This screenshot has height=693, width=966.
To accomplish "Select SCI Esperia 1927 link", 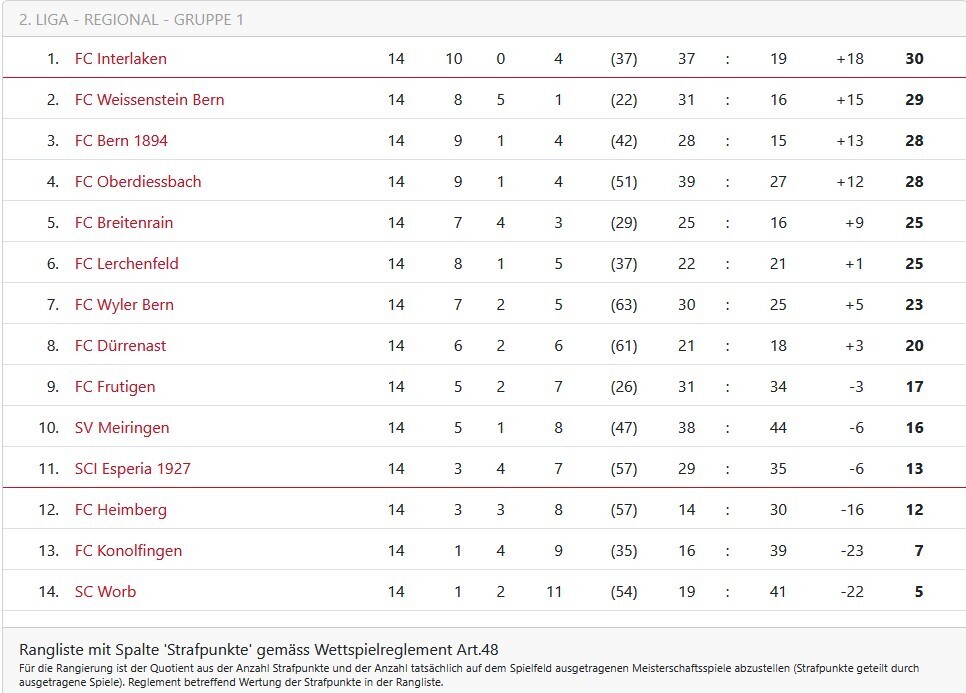I will pyautogui.click(x=132, y=469).
